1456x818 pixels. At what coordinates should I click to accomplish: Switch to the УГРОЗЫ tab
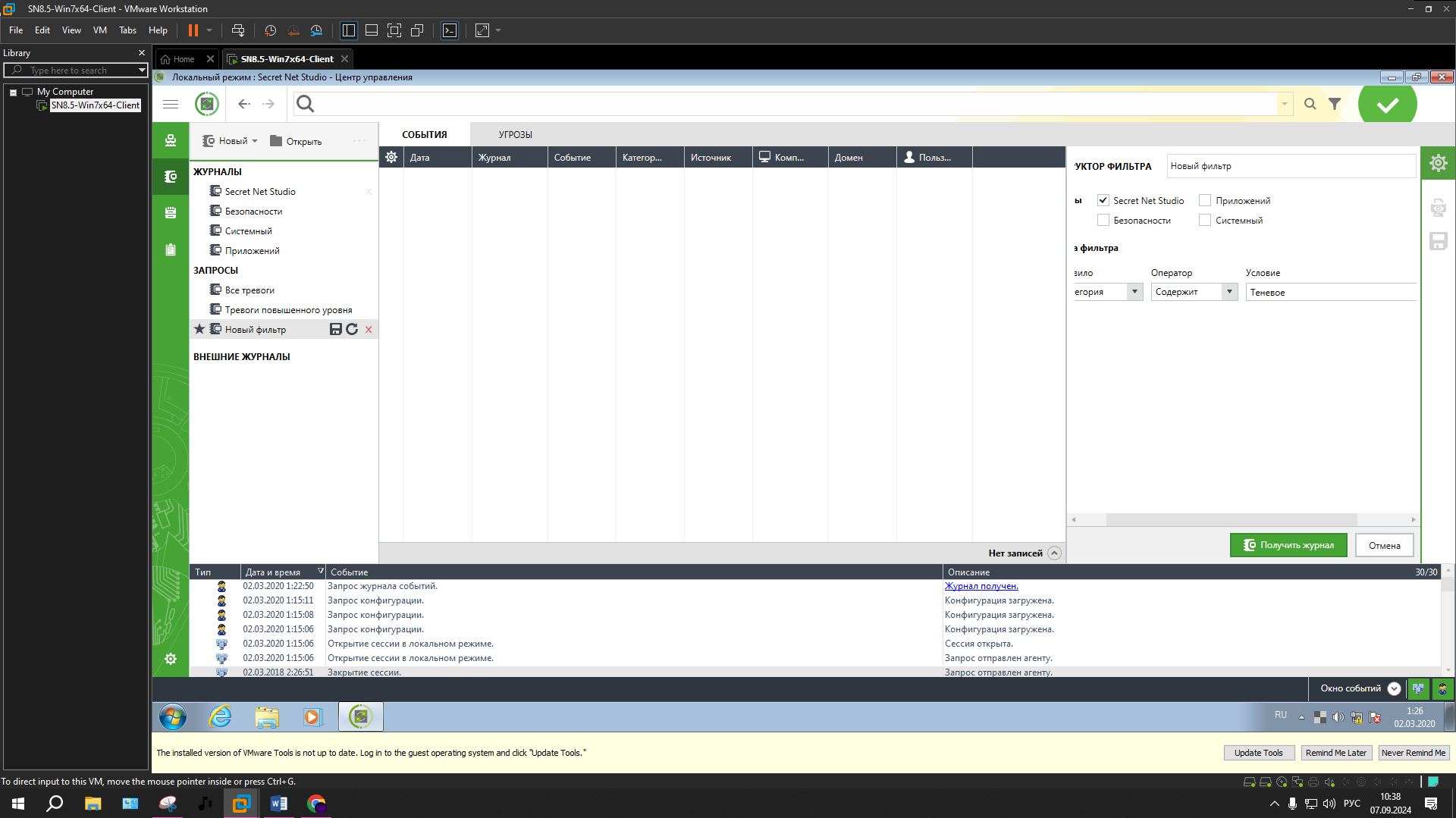coord(515,135)
